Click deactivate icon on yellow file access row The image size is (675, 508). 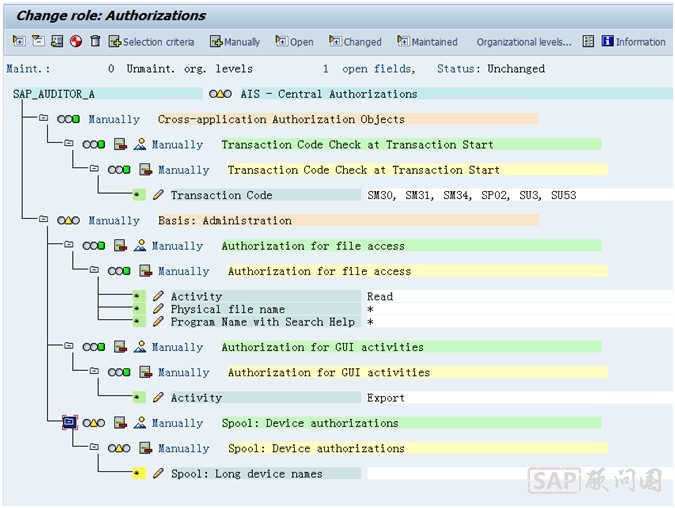click(x=146, y=271)
